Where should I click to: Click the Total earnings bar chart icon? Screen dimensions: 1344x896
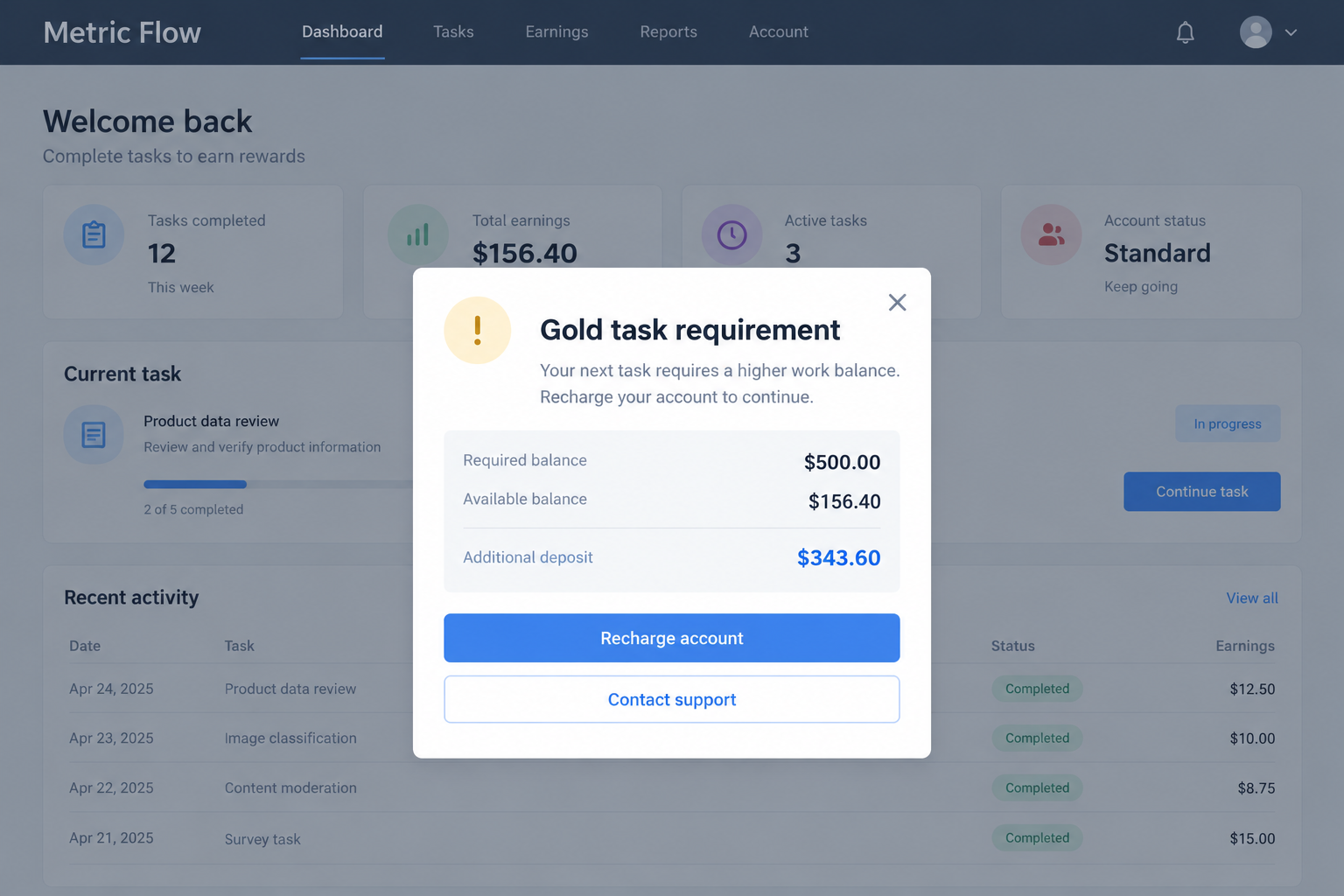pos(417,234)
